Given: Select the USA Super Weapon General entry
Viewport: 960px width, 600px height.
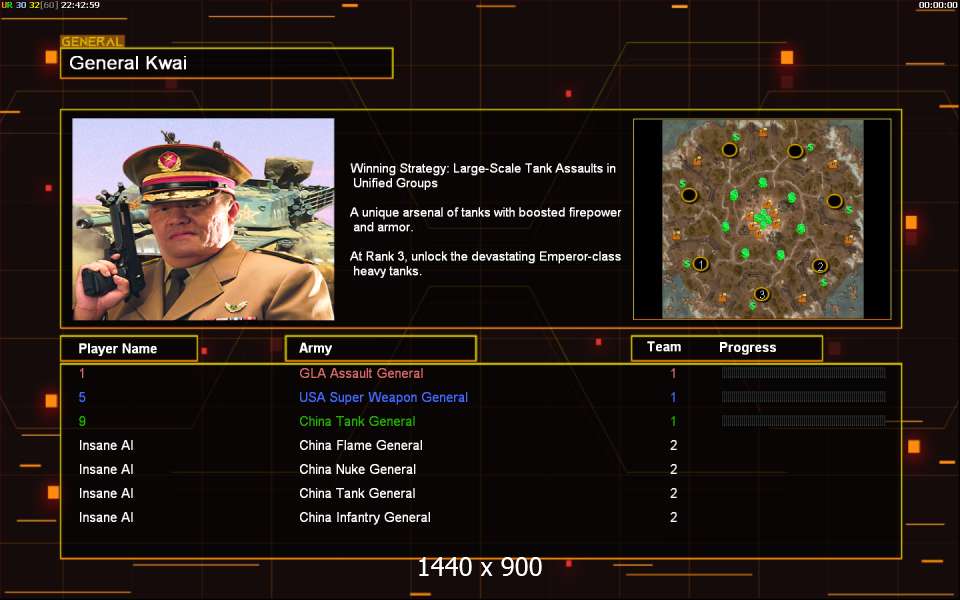Looking at the screenshot, I should pyautogui.click(x=383, y=397).
